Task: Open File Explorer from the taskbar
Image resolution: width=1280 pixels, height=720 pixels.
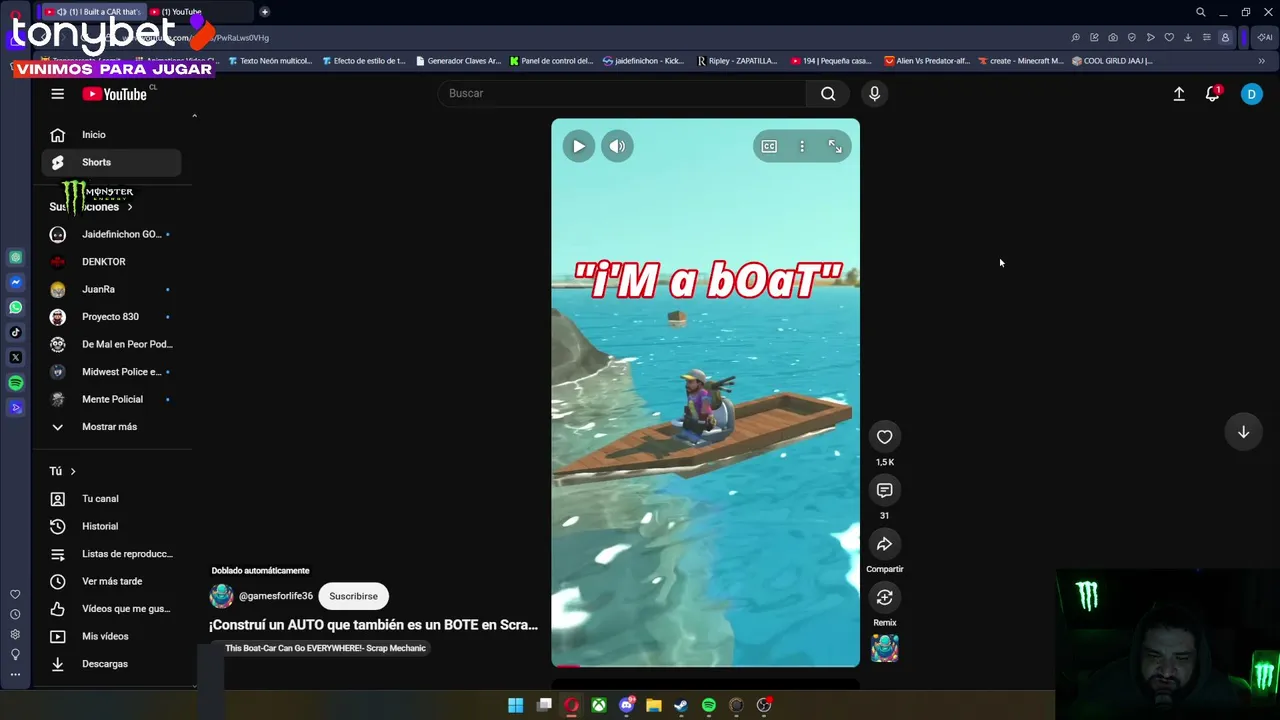Action: 654,705
